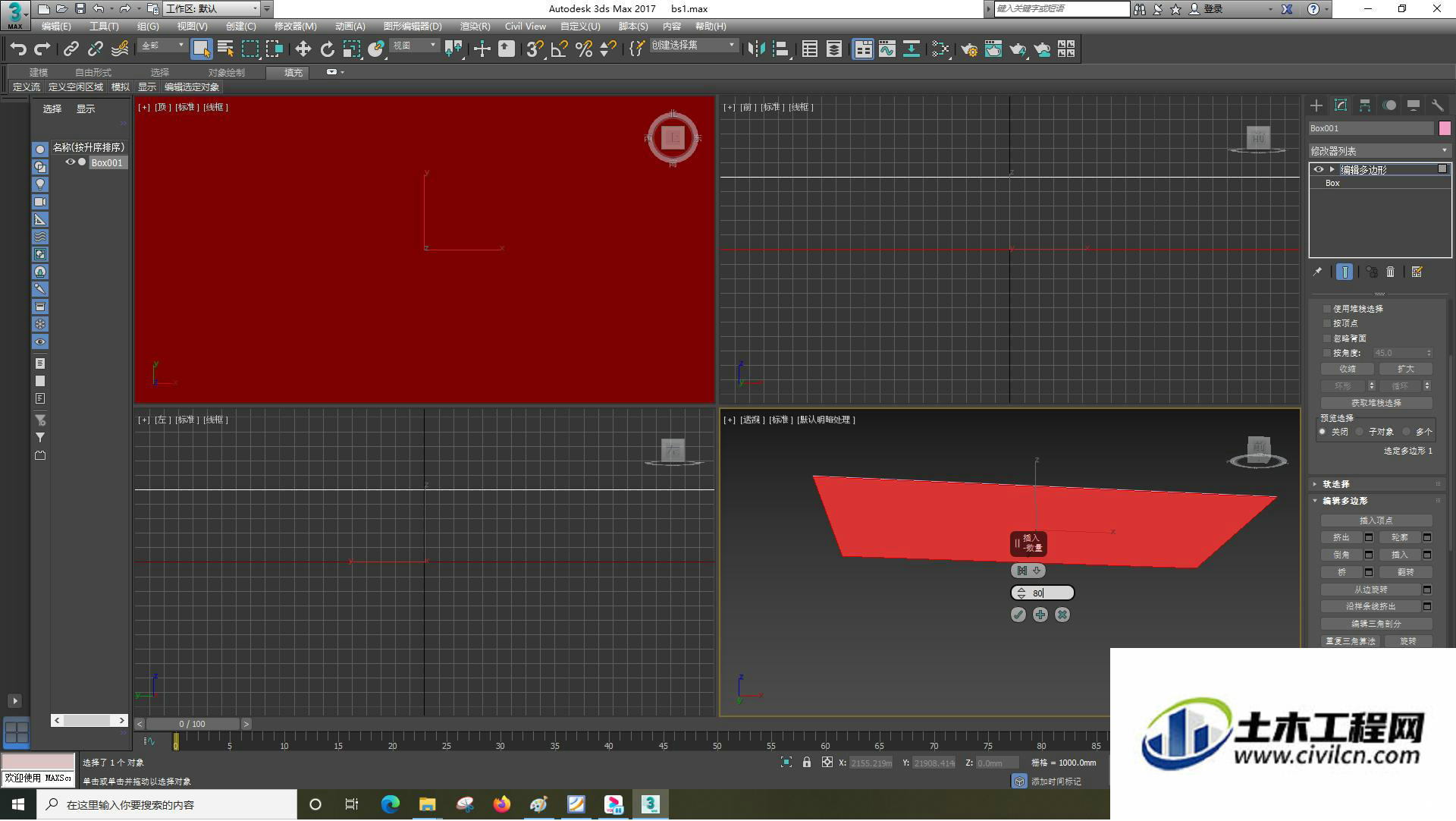Image resolution: width=1456 pixels, height=821 pixels.
Task: Switch to Hierarchy command panel tab
Action: click(1365, 105)
